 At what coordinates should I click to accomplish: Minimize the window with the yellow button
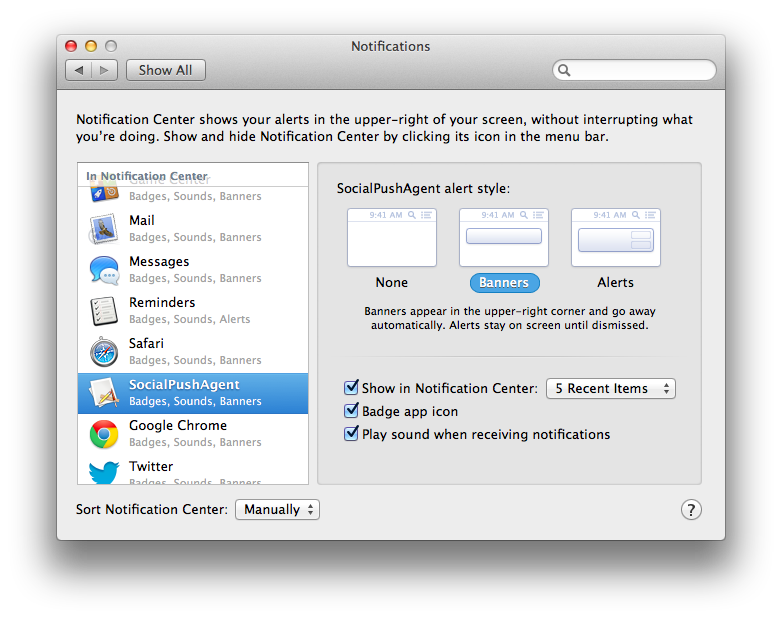point(91,46)
